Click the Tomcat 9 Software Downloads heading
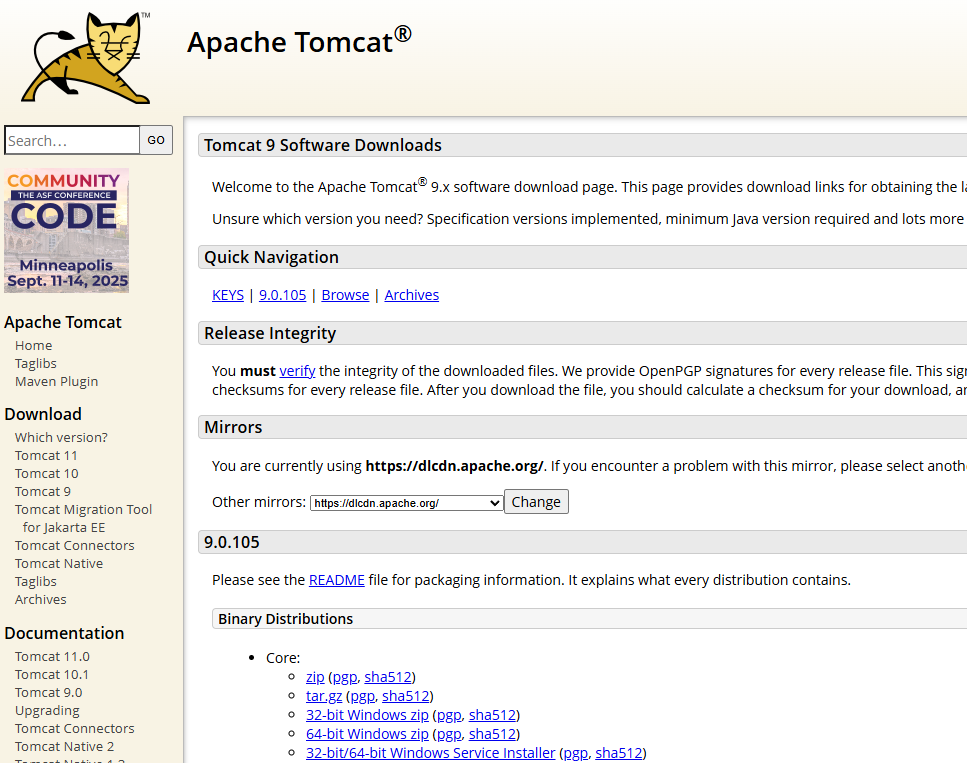 pos(323,145)
